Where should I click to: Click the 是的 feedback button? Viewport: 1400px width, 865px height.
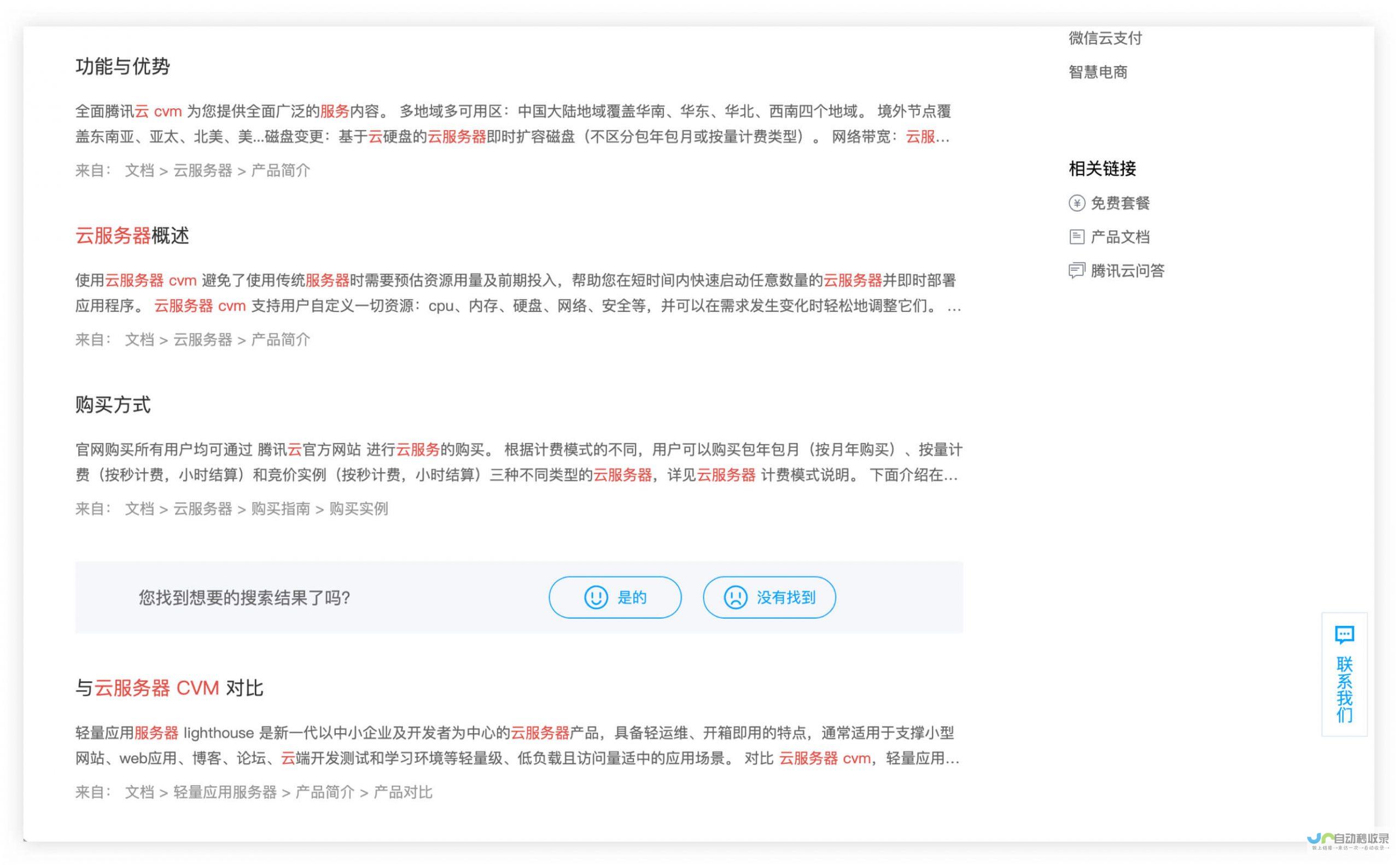[x=615, y=597]
